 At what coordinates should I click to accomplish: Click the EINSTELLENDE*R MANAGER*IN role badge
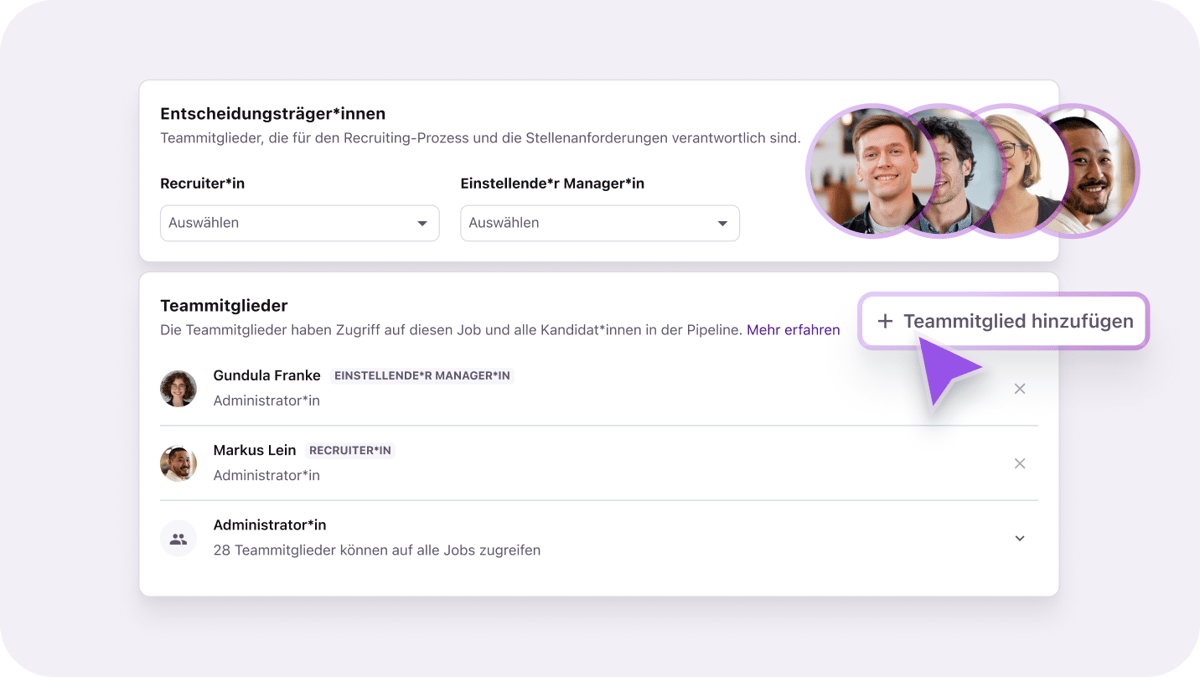coord(422,376)
